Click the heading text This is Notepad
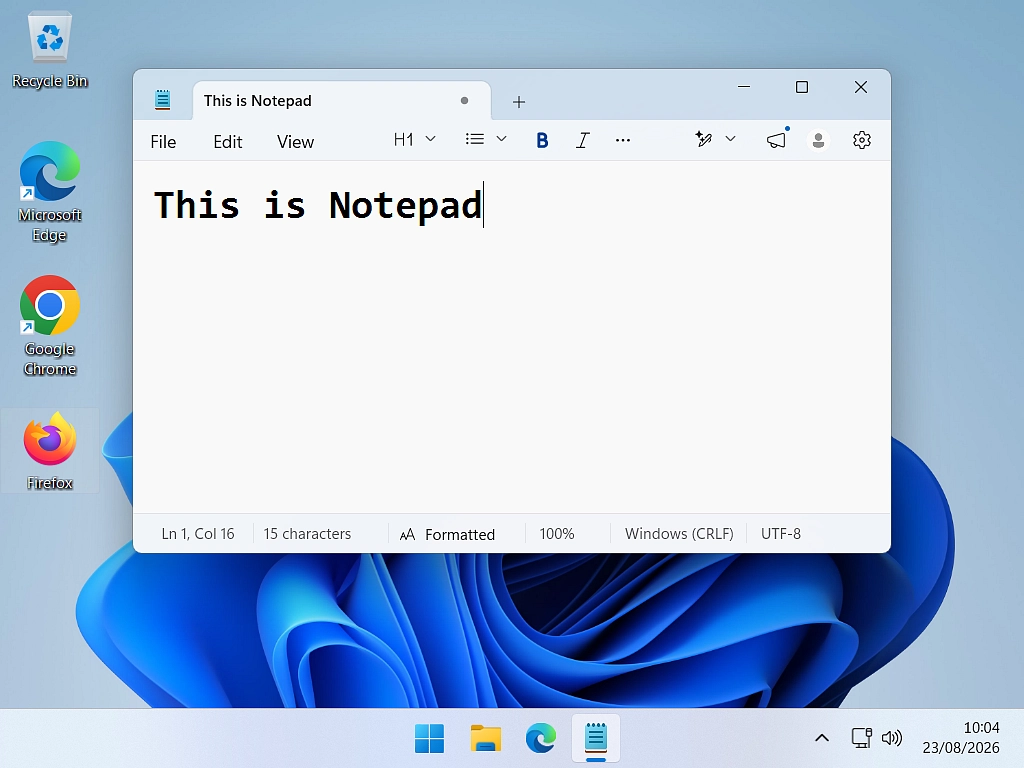The image size is (1024, 768). (x=318, y=205)
